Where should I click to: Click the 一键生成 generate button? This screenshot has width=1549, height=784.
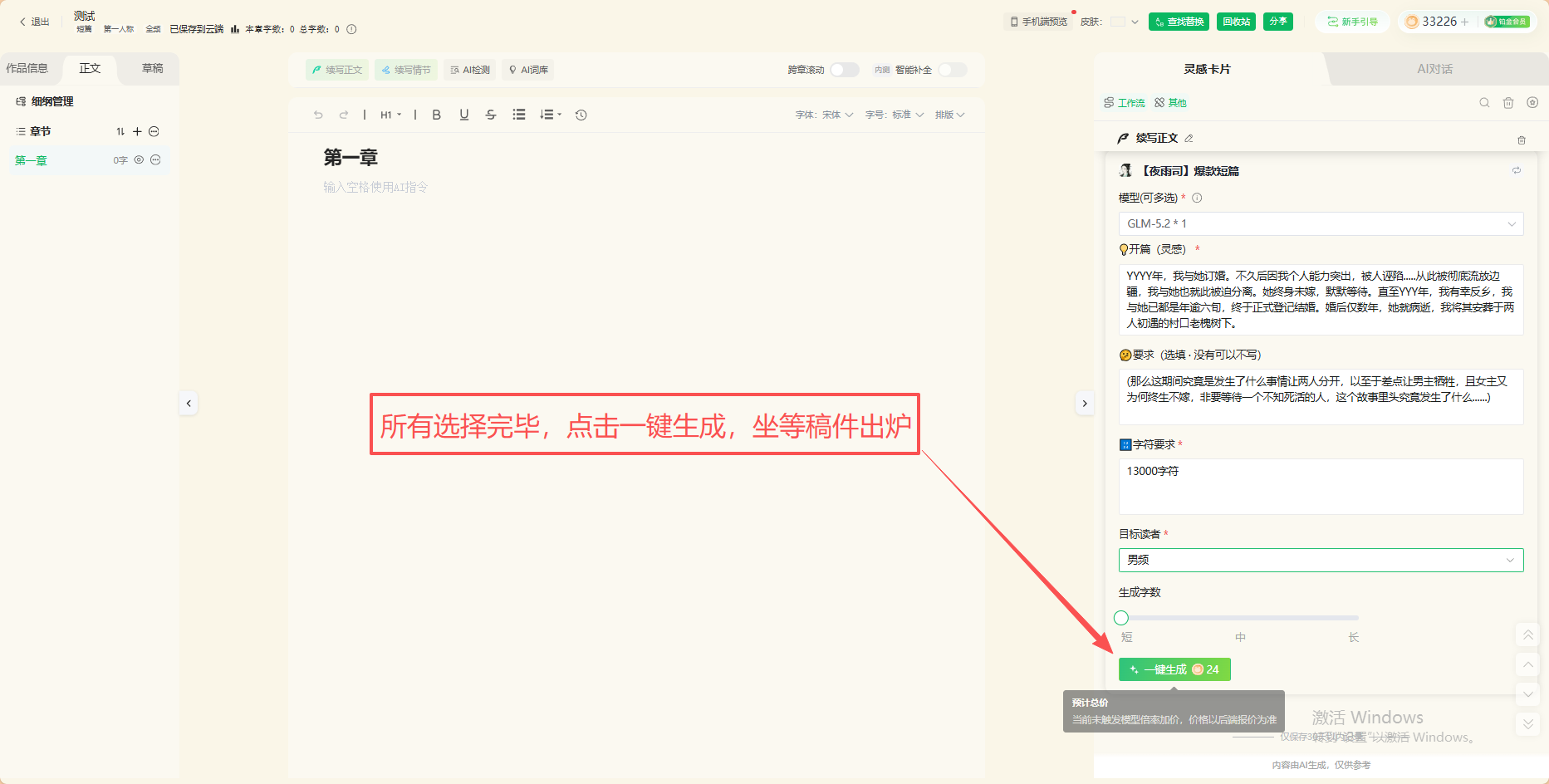1174,669
